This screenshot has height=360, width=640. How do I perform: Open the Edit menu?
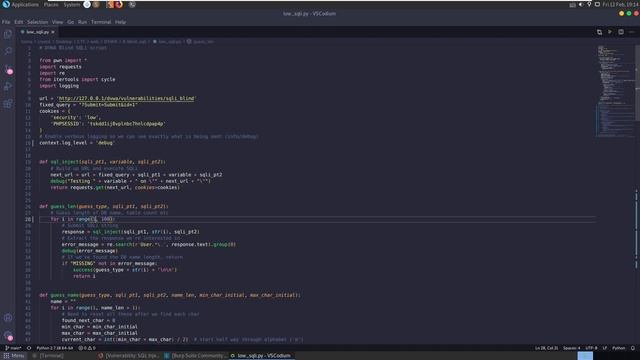pyautogui.click(x=19, y=22)
